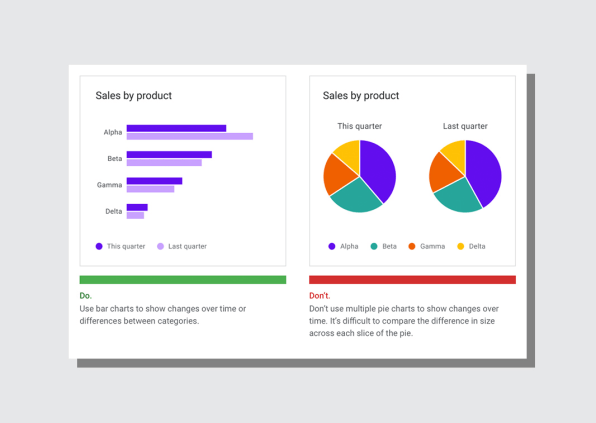Click the 'Last quarter' pie chart title
596x423 pixels.
tap(465, 126)
